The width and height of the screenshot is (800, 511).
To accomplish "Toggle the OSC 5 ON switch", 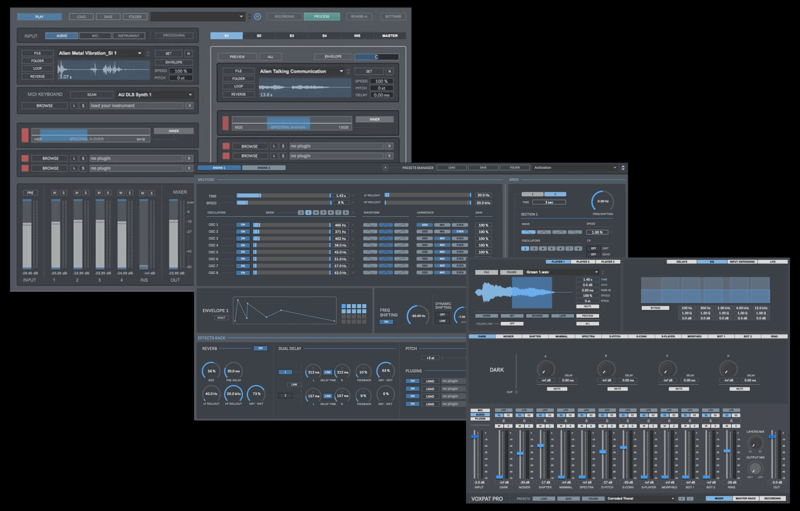I will coord(243,252).
